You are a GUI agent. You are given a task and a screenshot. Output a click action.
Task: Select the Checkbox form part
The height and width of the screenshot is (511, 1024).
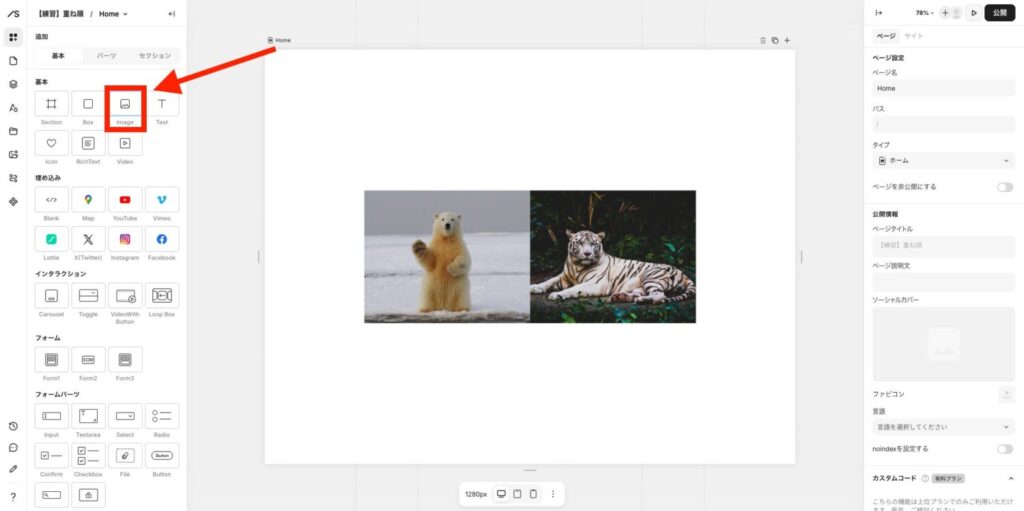[x=88, y=456]
